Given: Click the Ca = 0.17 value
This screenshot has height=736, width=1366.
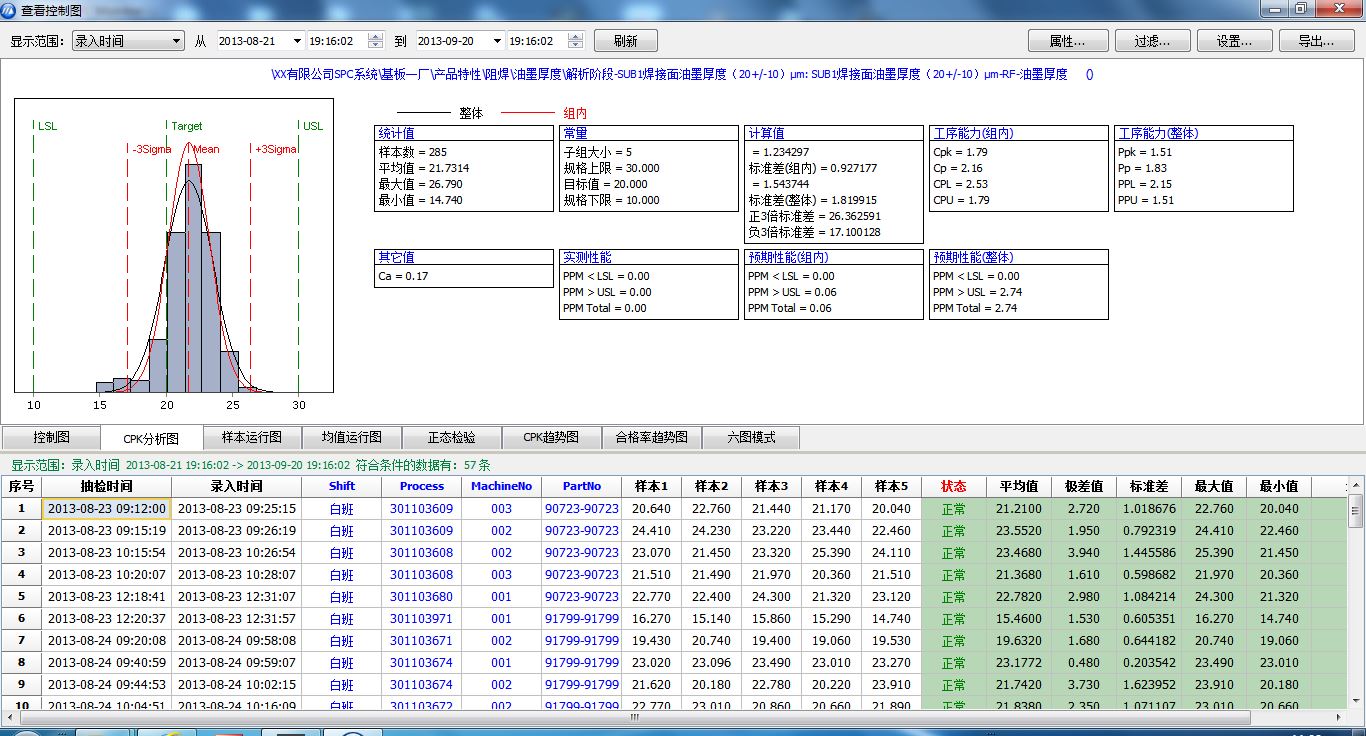Looking at the screenshot, I should (403, 276).
